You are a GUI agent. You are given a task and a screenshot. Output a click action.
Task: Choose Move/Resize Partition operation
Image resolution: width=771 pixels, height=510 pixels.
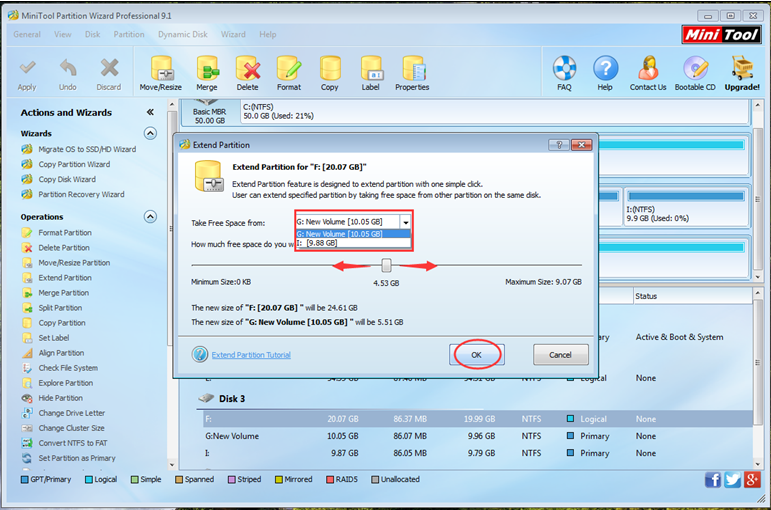pos(74,263)
